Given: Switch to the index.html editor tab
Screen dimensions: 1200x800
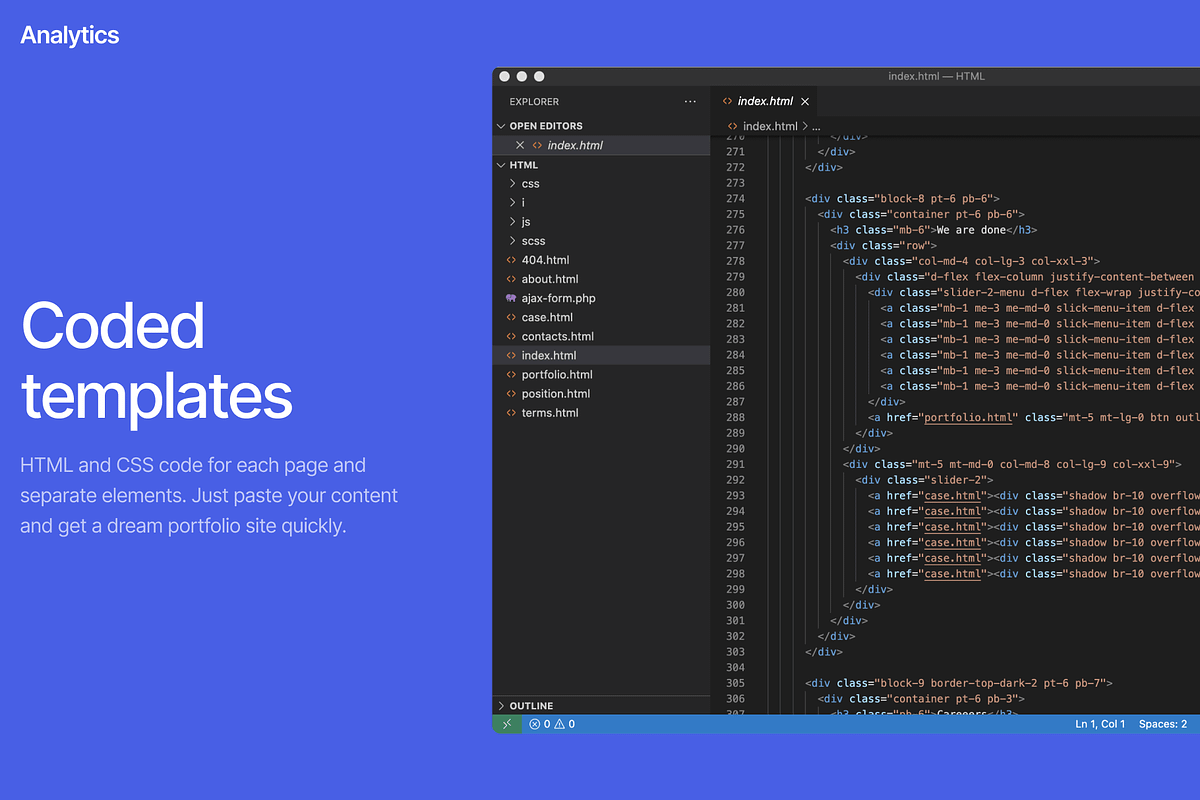Looking at the screenshot, I should point(764,100).
